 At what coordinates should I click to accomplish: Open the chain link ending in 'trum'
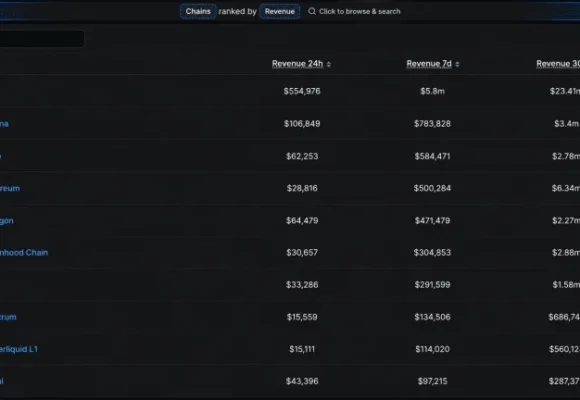pyautogui.click(x=8, y=317)
